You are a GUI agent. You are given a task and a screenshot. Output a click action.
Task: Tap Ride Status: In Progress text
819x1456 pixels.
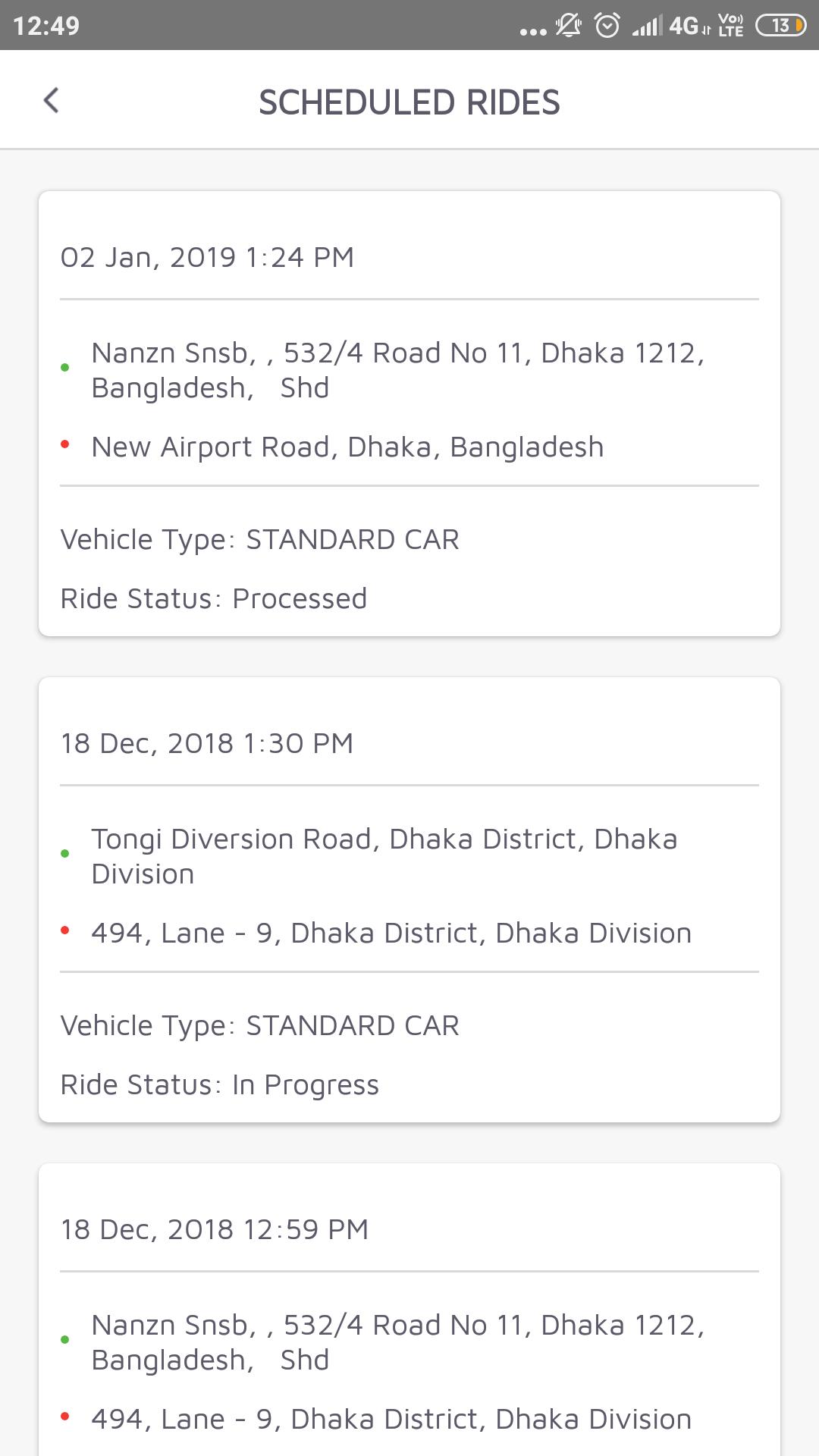click(220, 1084)
